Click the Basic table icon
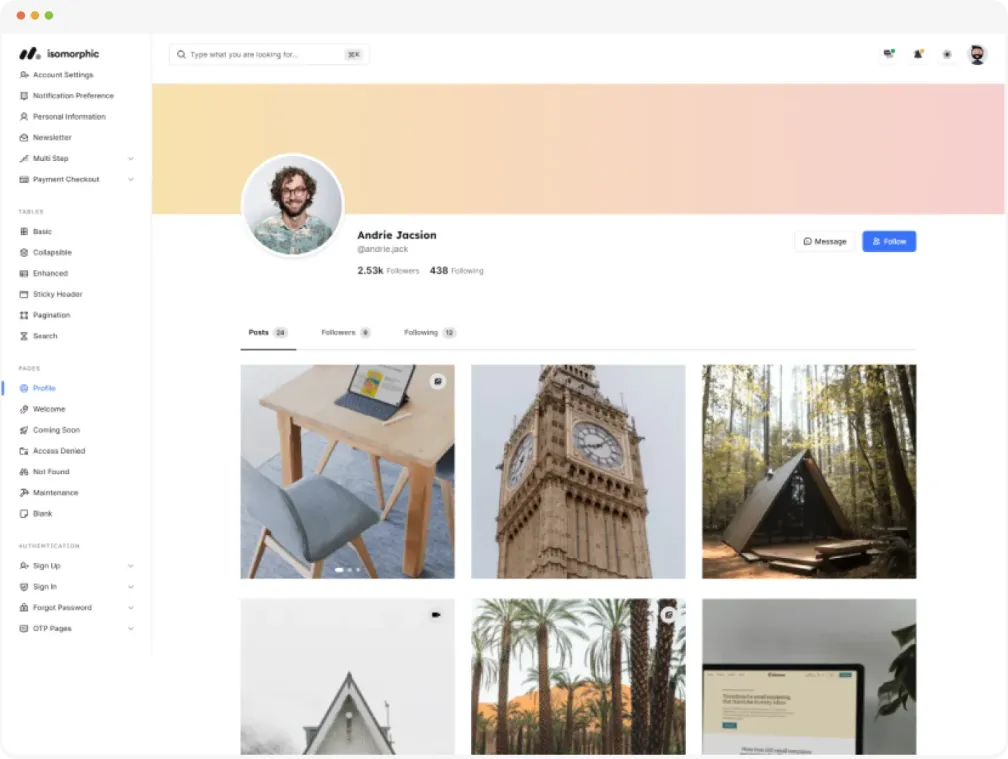The width and height of the screenshot is (1008, 759). pyautogui.click(x=24, y=231)
